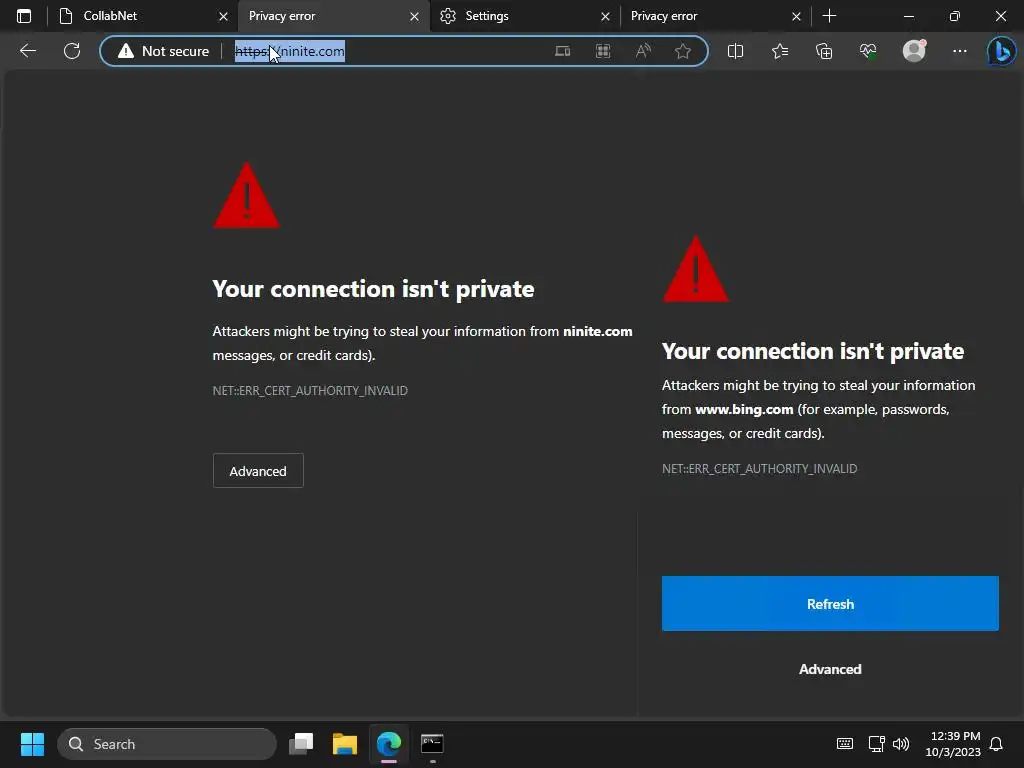
Task: Minimize the Edge window
Action: tap(908, 16)
